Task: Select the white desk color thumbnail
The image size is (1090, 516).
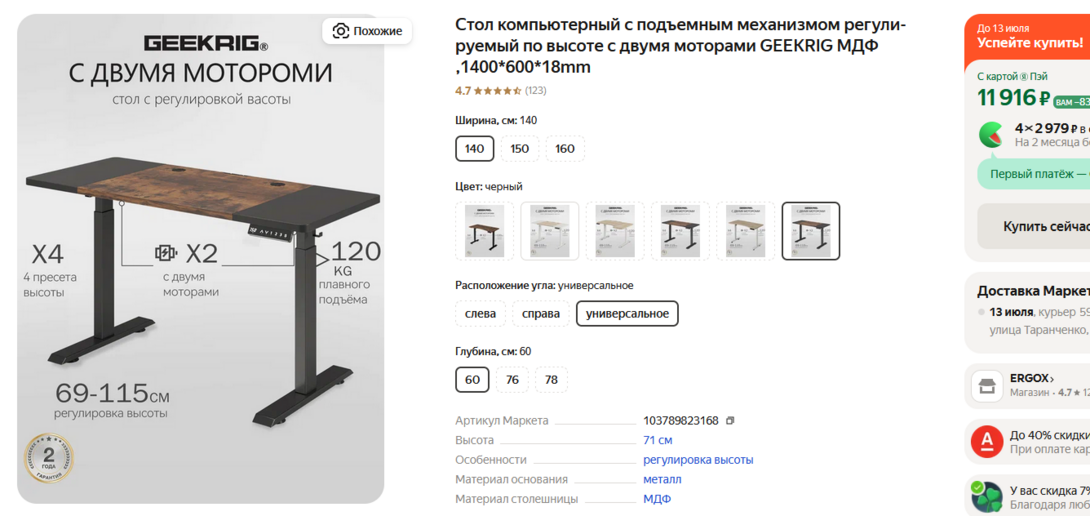Action: coord(550,231)
